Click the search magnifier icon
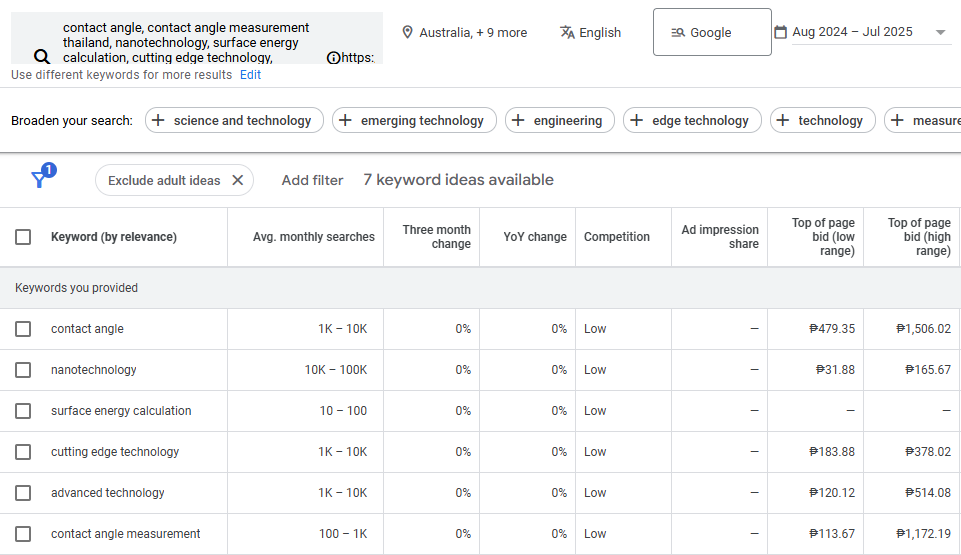This screenshot has width=961, height=555. coord(42,57)
